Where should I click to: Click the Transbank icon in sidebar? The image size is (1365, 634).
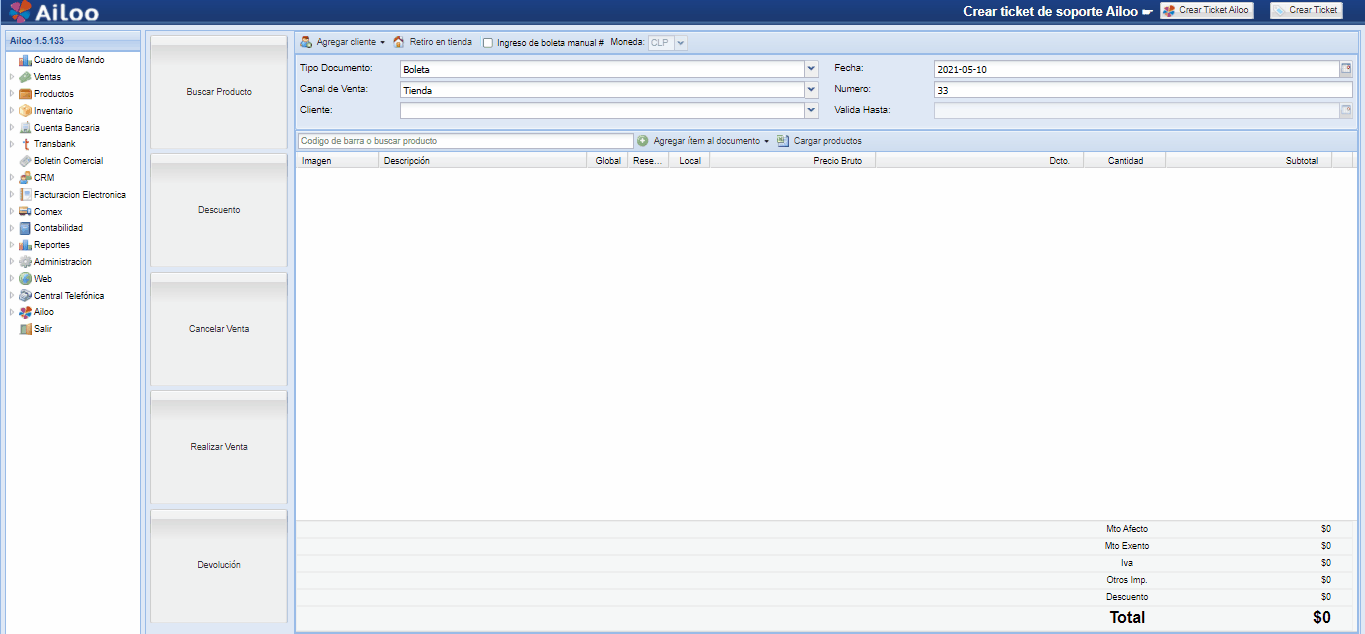(x=26, y=144)
